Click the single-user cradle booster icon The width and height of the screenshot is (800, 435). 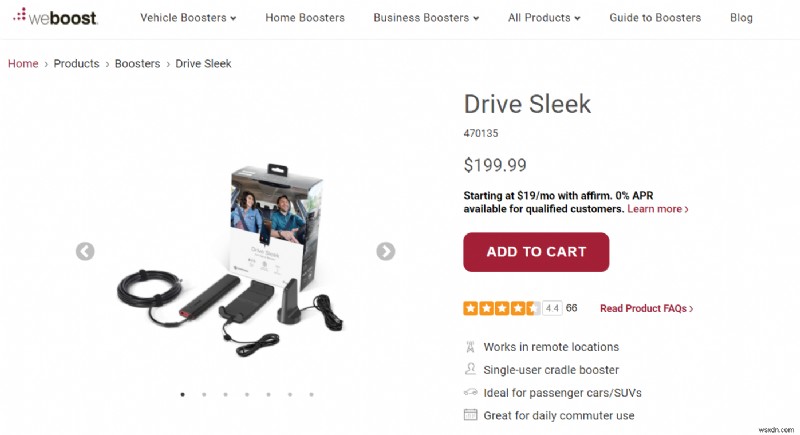(x=470, y=370)
